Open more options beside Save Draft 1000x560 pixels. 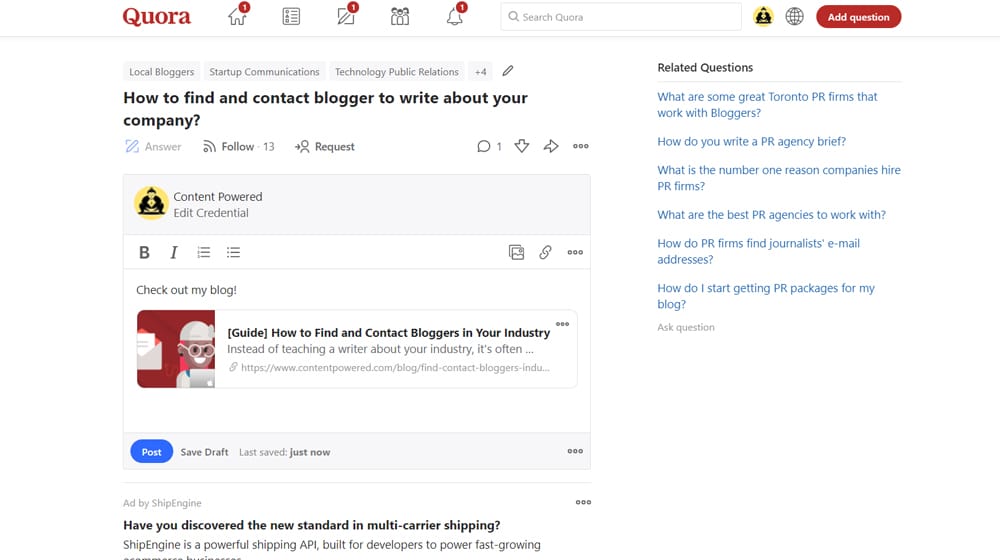(575, 451)
